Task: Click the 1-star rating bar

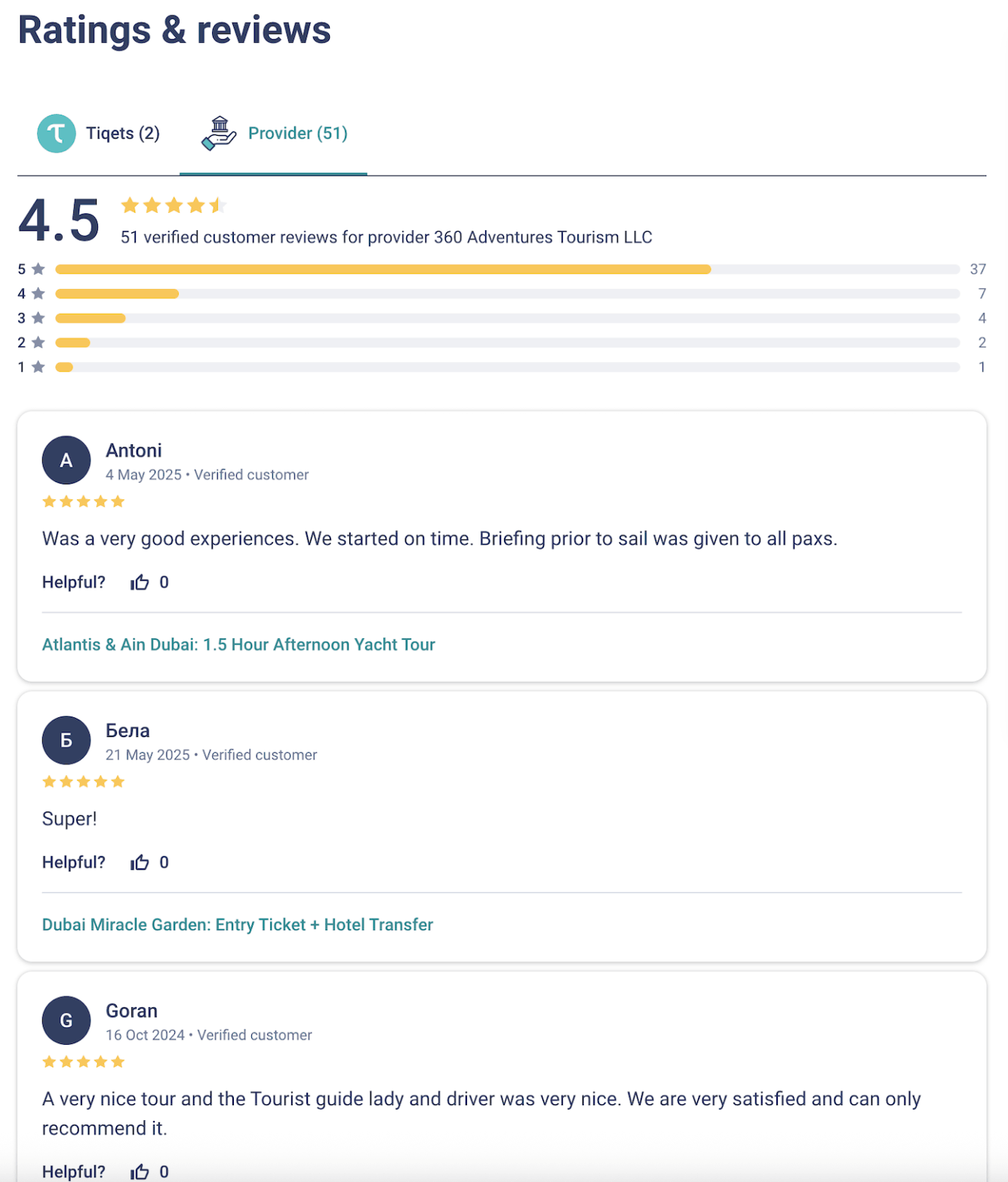Action: (x=507, y=367)
